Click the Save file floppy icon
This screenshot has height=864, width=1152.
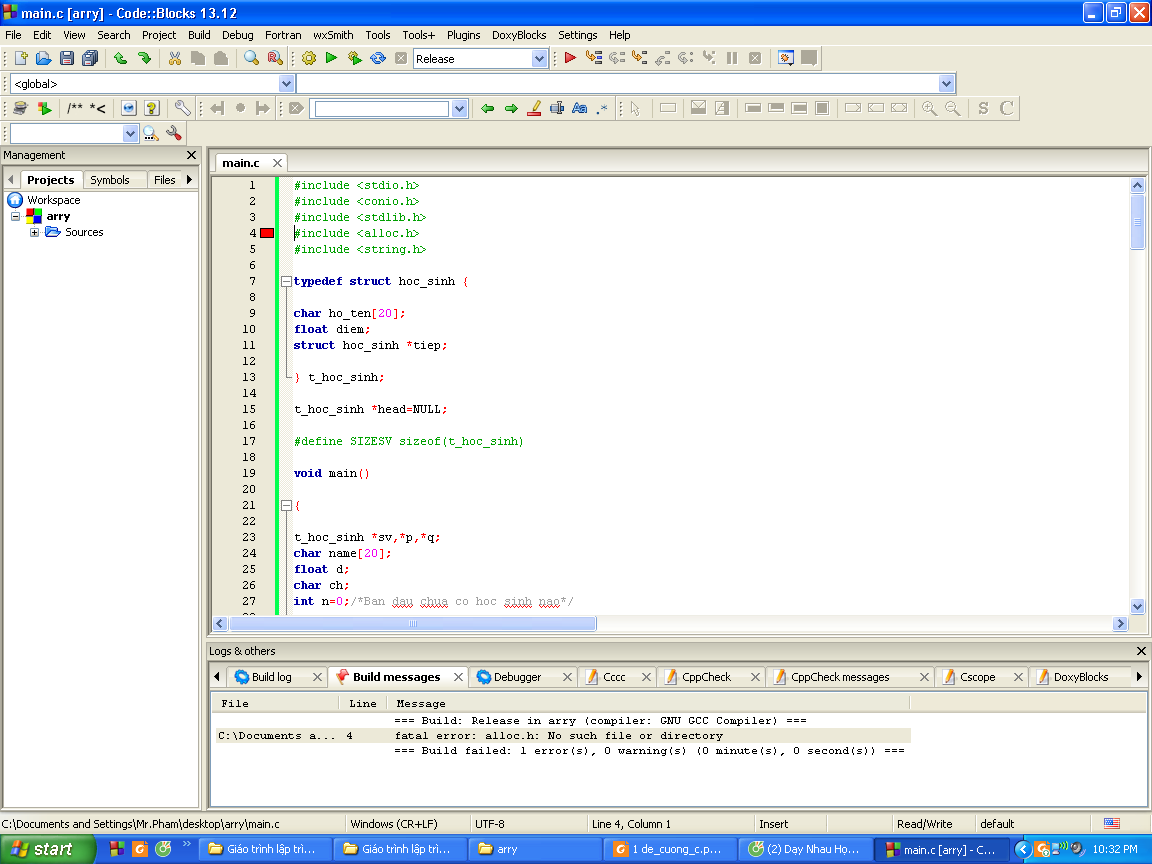click(x=67, y=59)
